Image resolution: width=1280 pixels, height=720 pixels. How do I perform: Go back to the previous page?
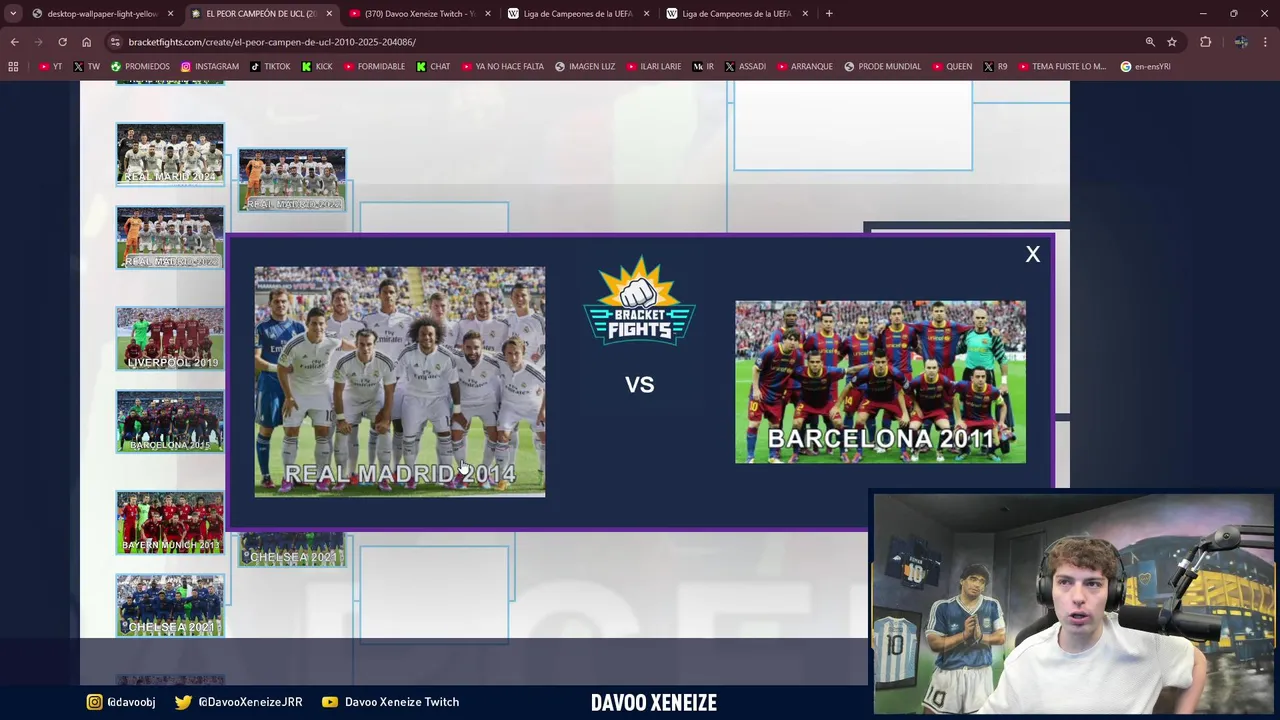point(14,42)
